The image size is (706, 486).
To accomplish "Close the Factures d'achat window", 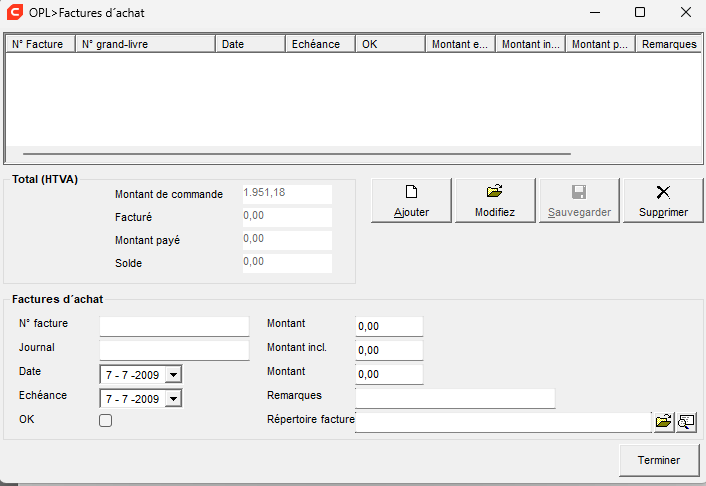I will point(686,12).
